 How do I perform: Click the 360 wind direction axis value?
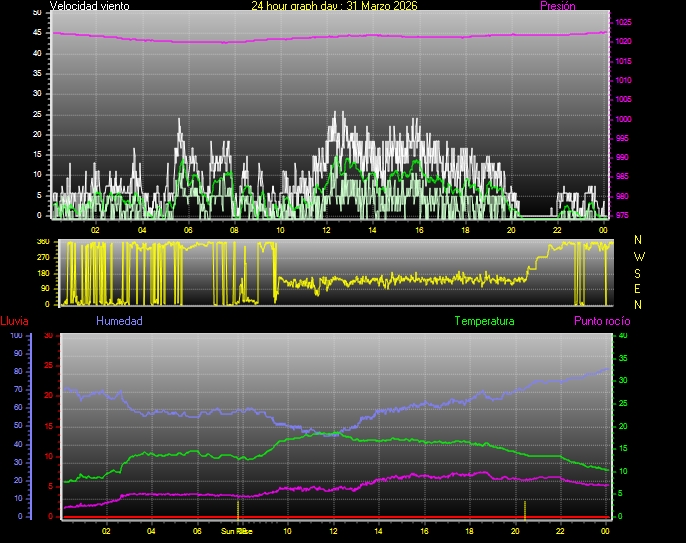coord(42,242)
